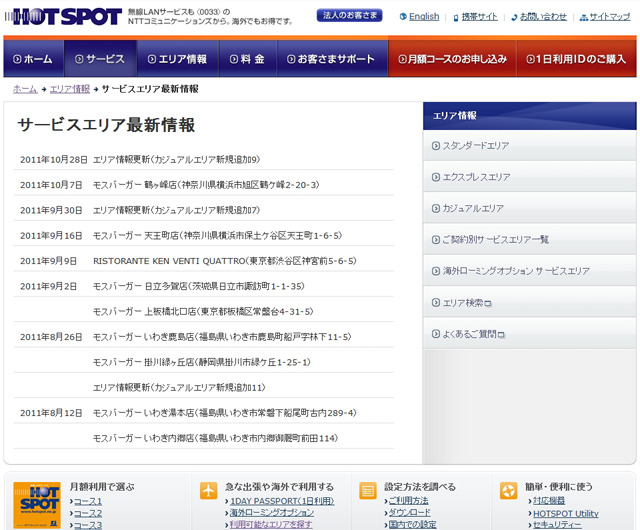640x530 pixels.
Task: Click the エリア情報 sidebar header
Action: [529, 116]
